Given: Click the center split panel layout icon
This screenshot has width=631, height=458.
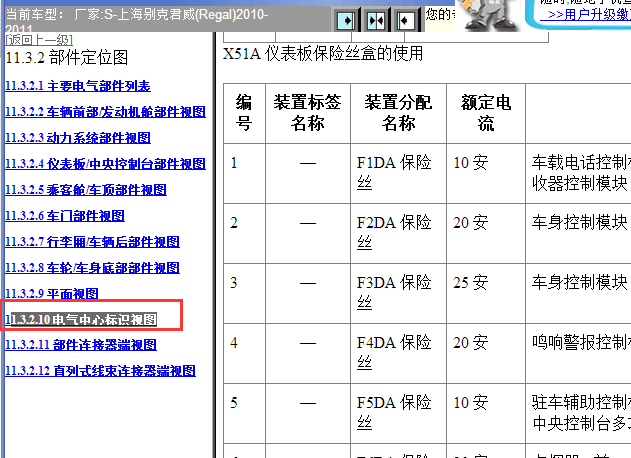Looking at the screenshot, I should point(376,20).
